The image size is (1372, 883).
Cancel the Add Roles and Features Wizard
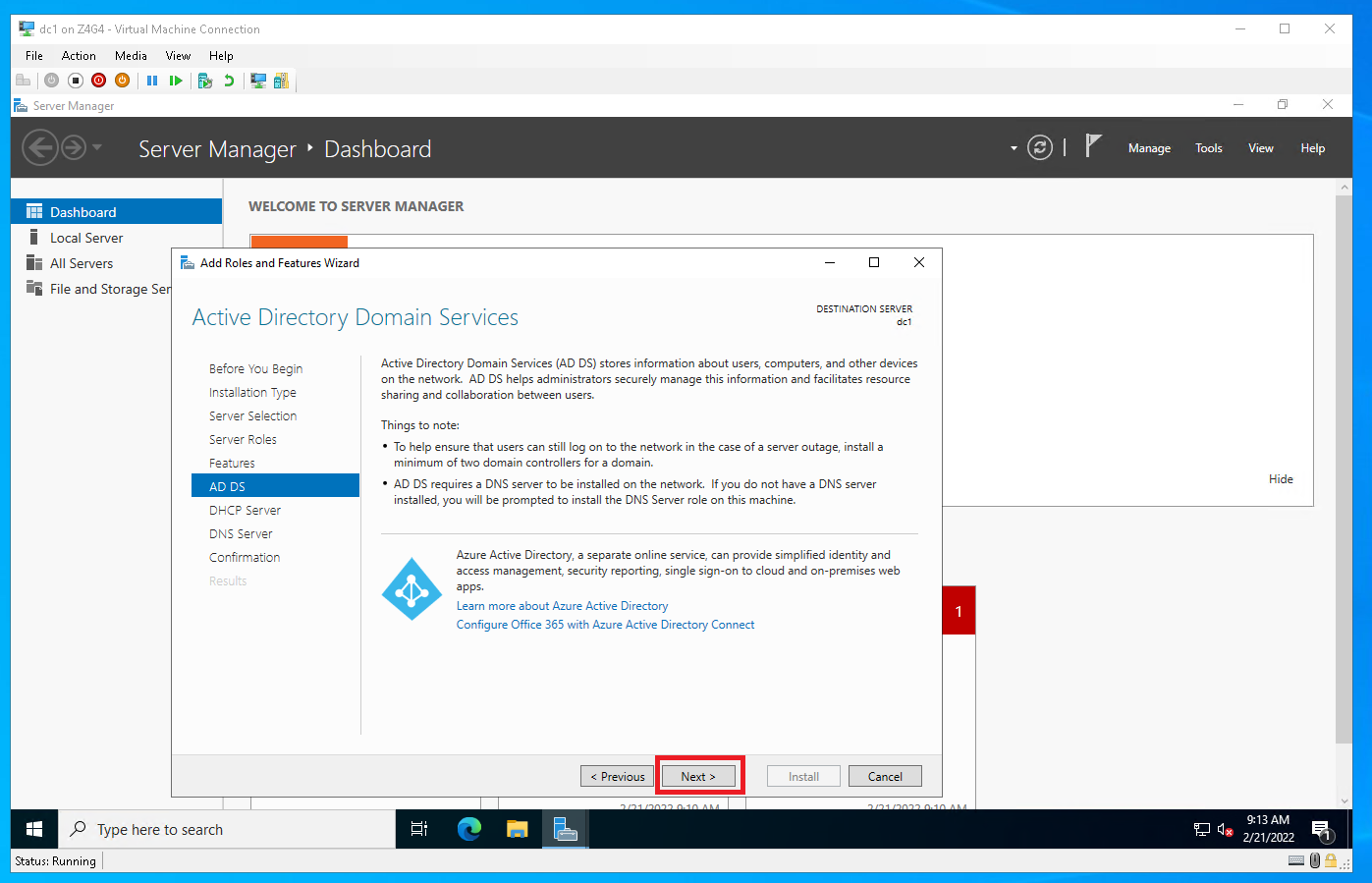[x=885, y=776]
